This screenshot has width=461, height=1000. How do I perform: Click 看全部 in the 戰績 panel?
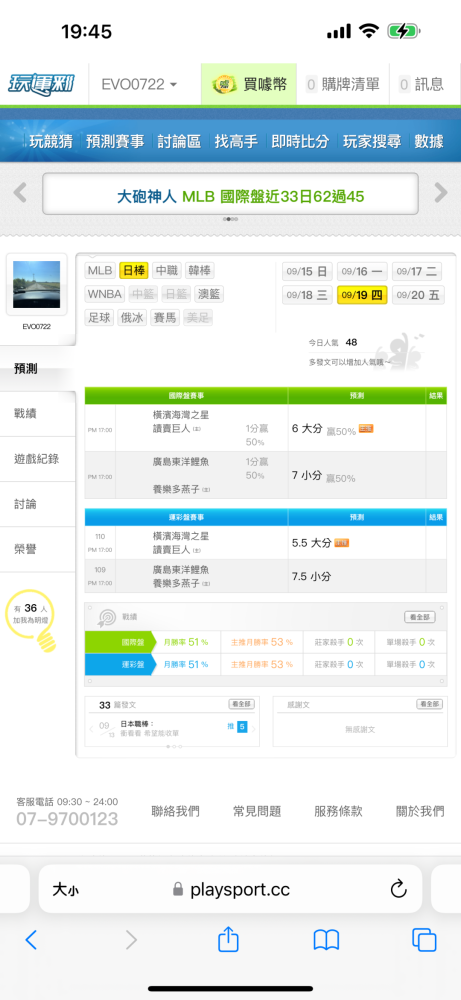click(x=420, y=617)
